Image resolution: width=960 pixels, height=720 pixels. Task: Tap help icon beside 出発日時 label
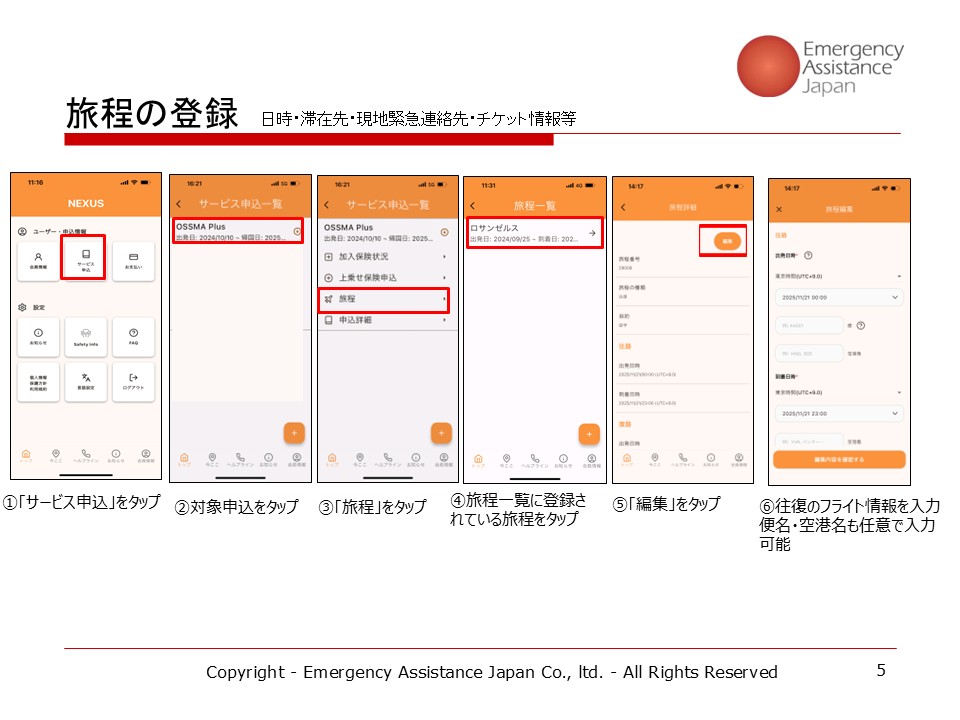[808, 256]
